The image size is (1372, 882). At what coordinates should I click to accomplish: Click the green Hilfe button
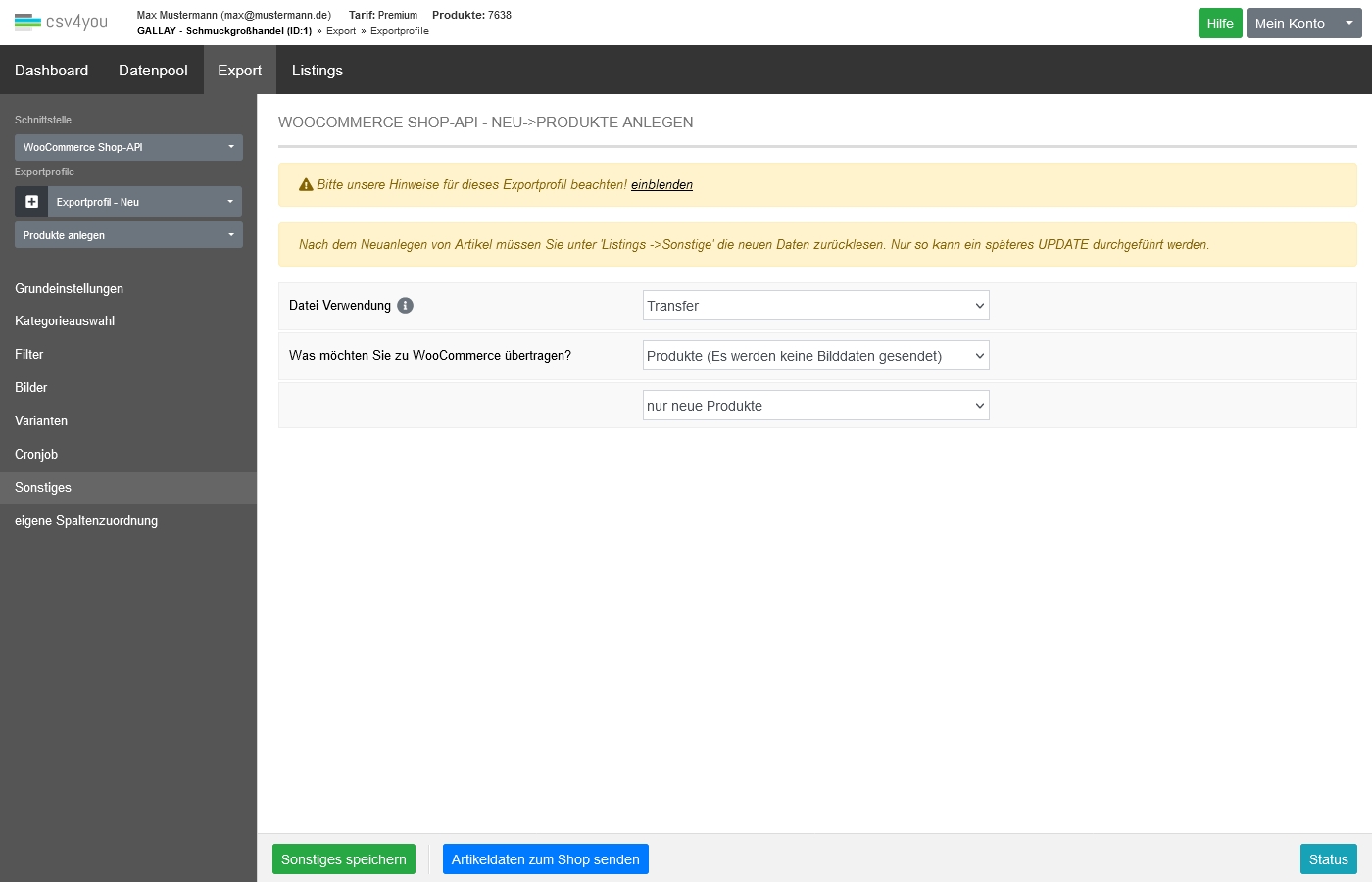click(x=1219, y=24)
